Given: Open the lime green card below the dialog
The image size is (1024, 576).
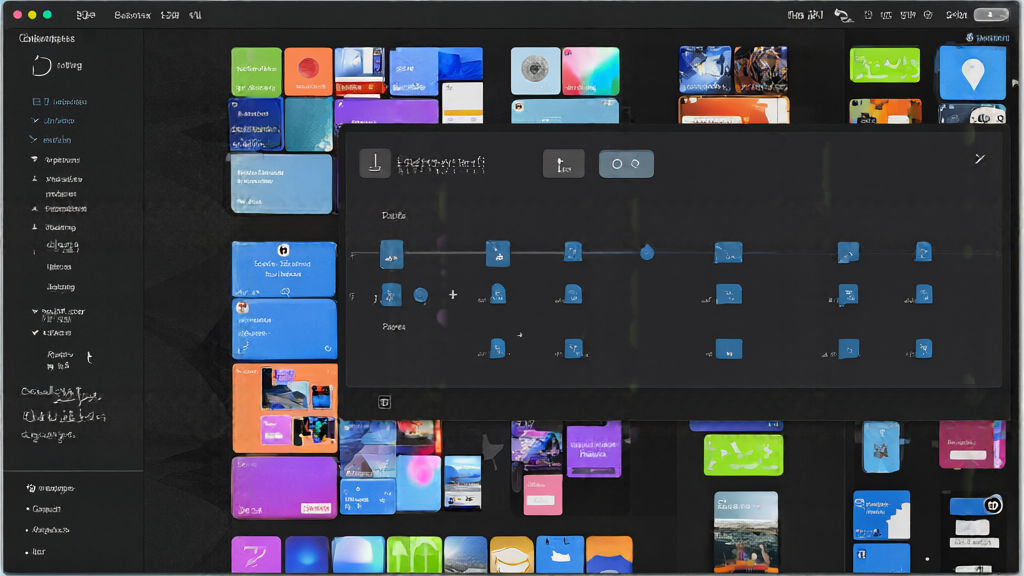Looking at the screenshot, I should pos(743,455).
